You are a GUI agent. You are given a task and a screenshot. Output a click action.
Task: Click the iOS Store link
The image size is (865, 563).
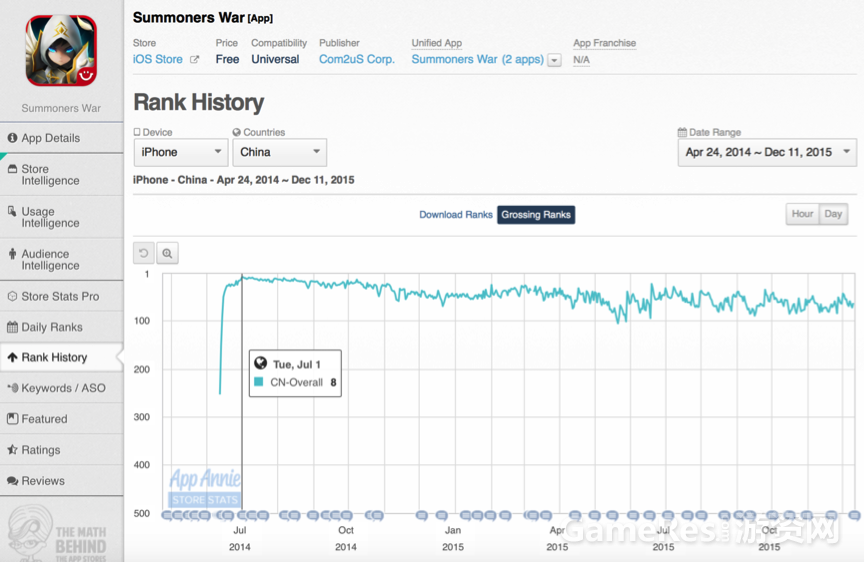(158, 59)
